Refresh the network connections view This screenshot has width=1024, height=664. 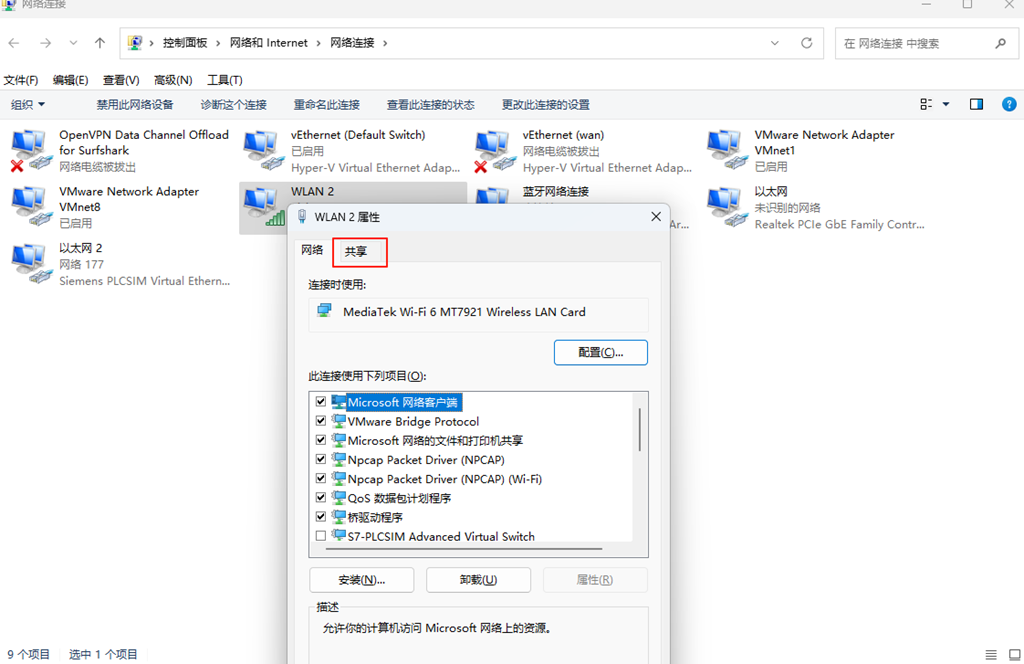(x=807, y=43)
